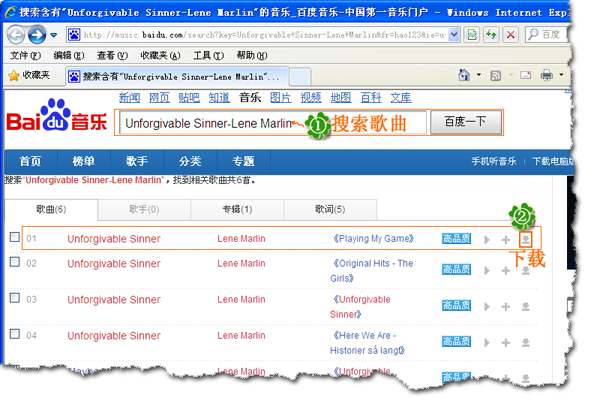Click the browser search box labeled 百度
This screenshot has width=591, height=405.
click(x=547, y=35)
